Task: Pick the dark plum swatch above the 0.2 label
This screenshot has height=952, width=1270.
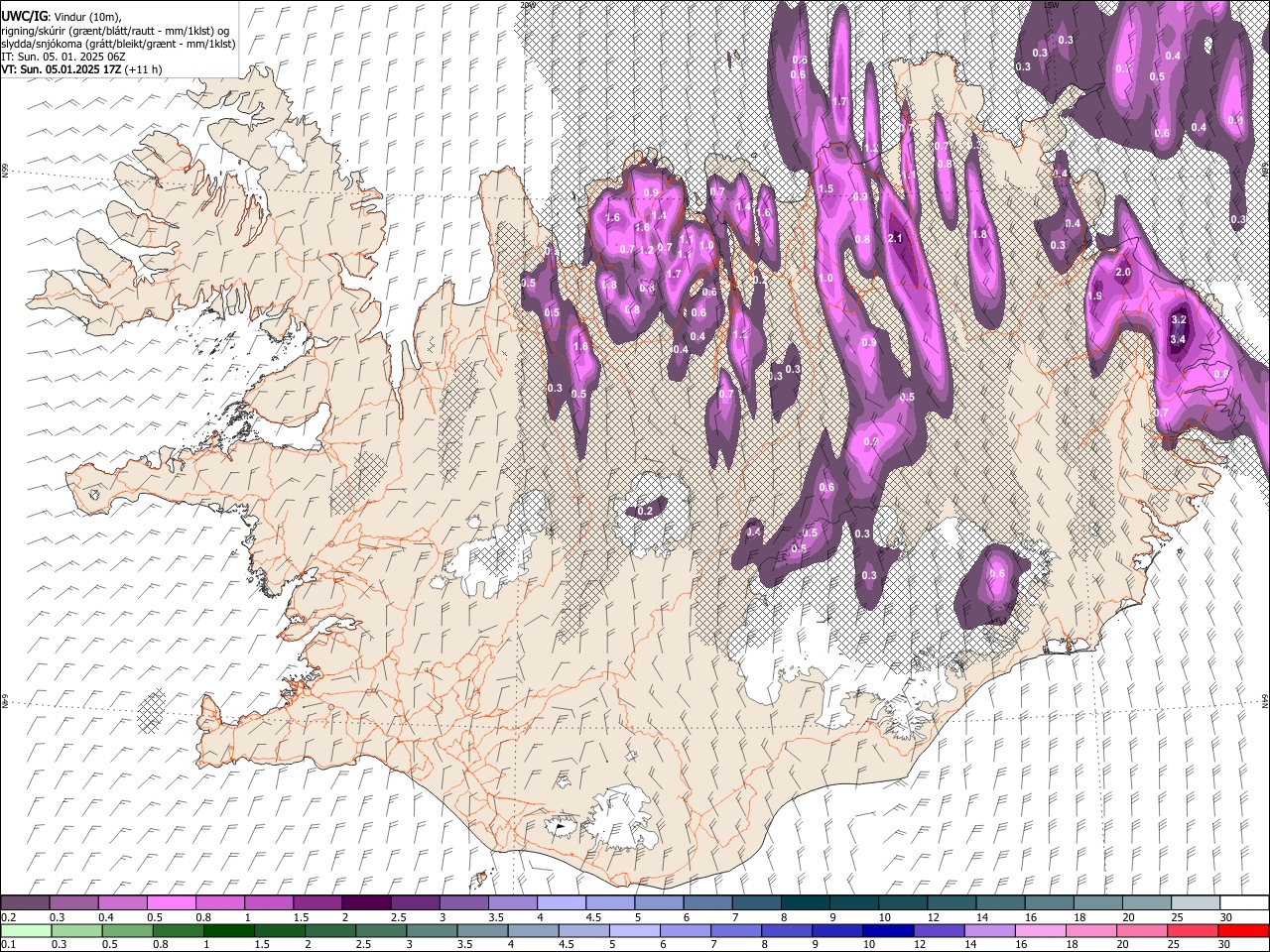Action: tap(26, 902)
